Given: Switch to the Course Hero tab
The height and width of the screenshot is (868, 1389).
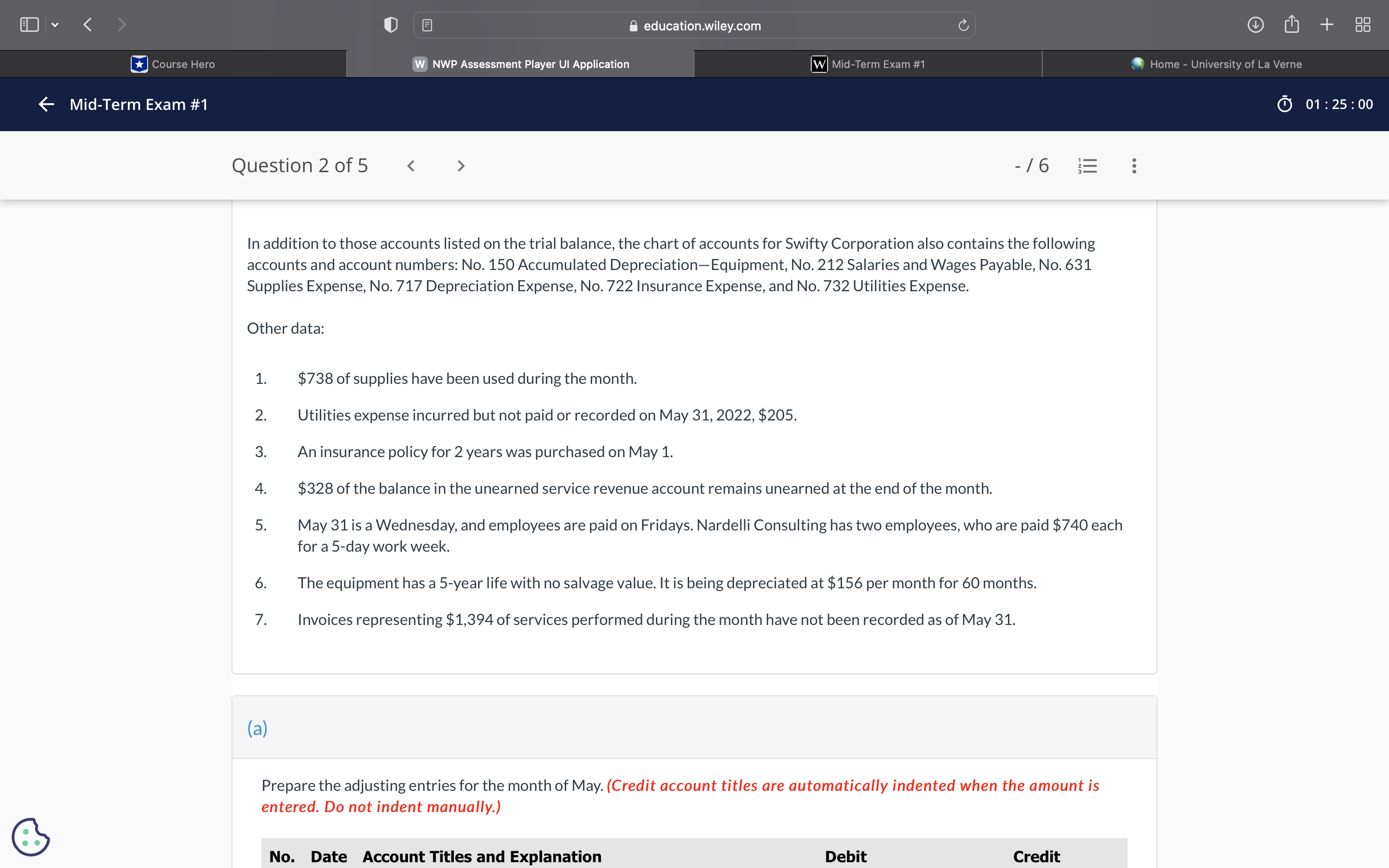Looking at the screenshot, I should click(x=173, y=64).
